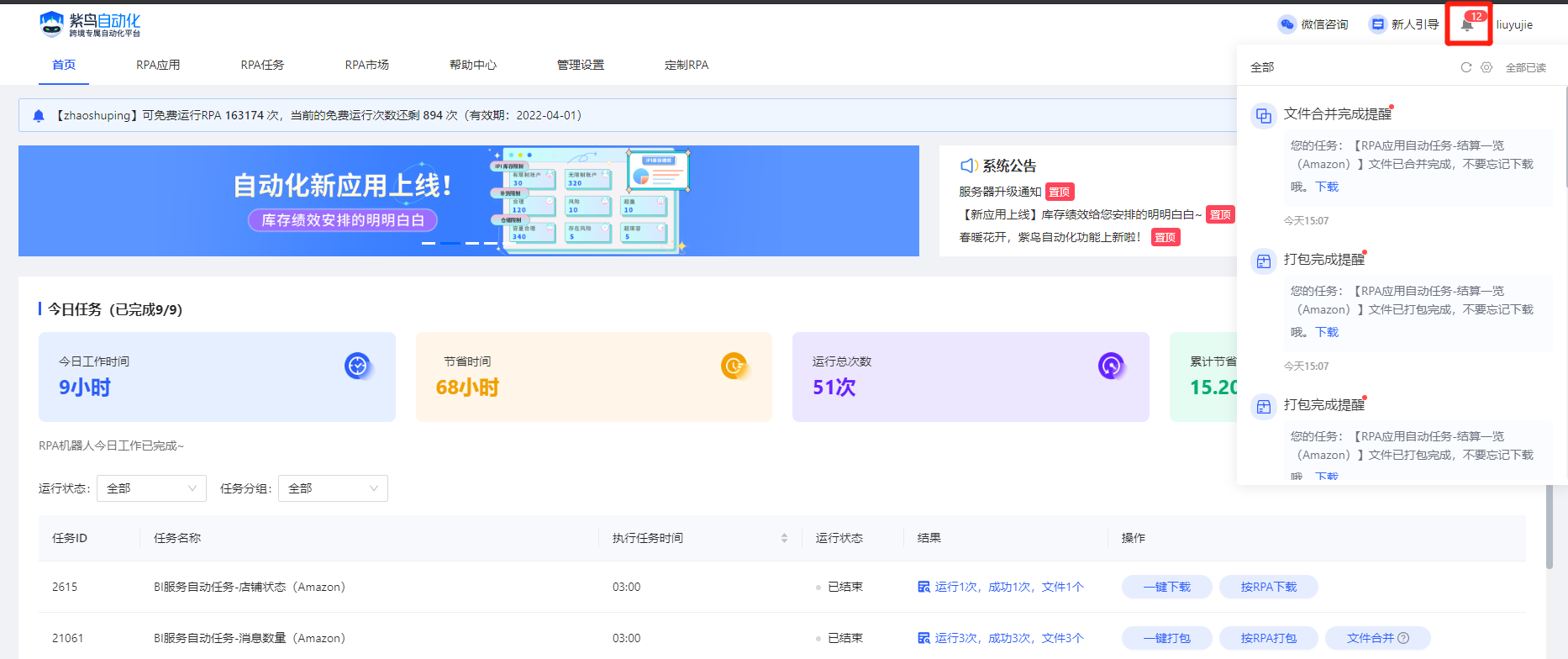Open result link 运行3次，成功3次，文件3个

[x=1009, y=638]
